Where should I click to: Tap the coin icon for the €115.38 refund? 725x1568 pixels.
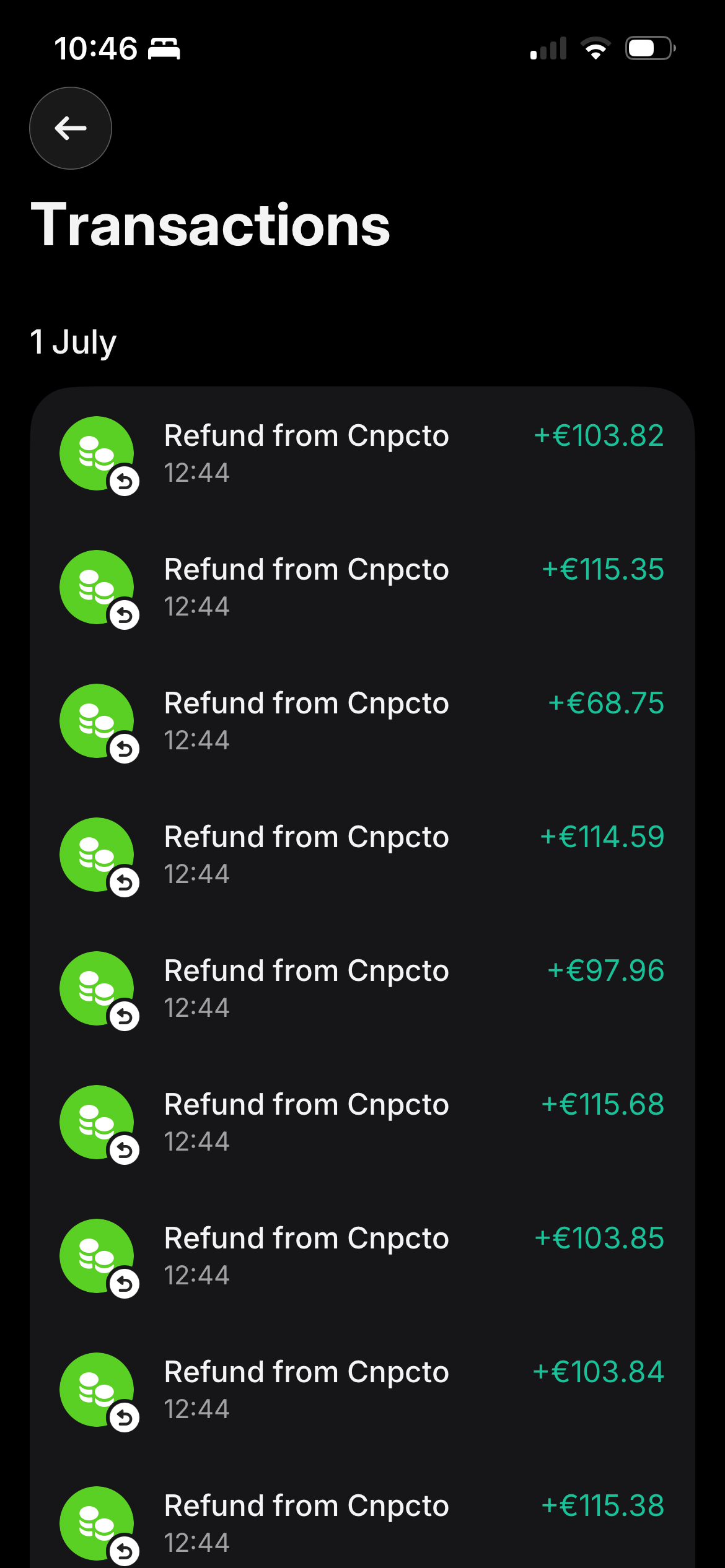(x=97, y=1523)
